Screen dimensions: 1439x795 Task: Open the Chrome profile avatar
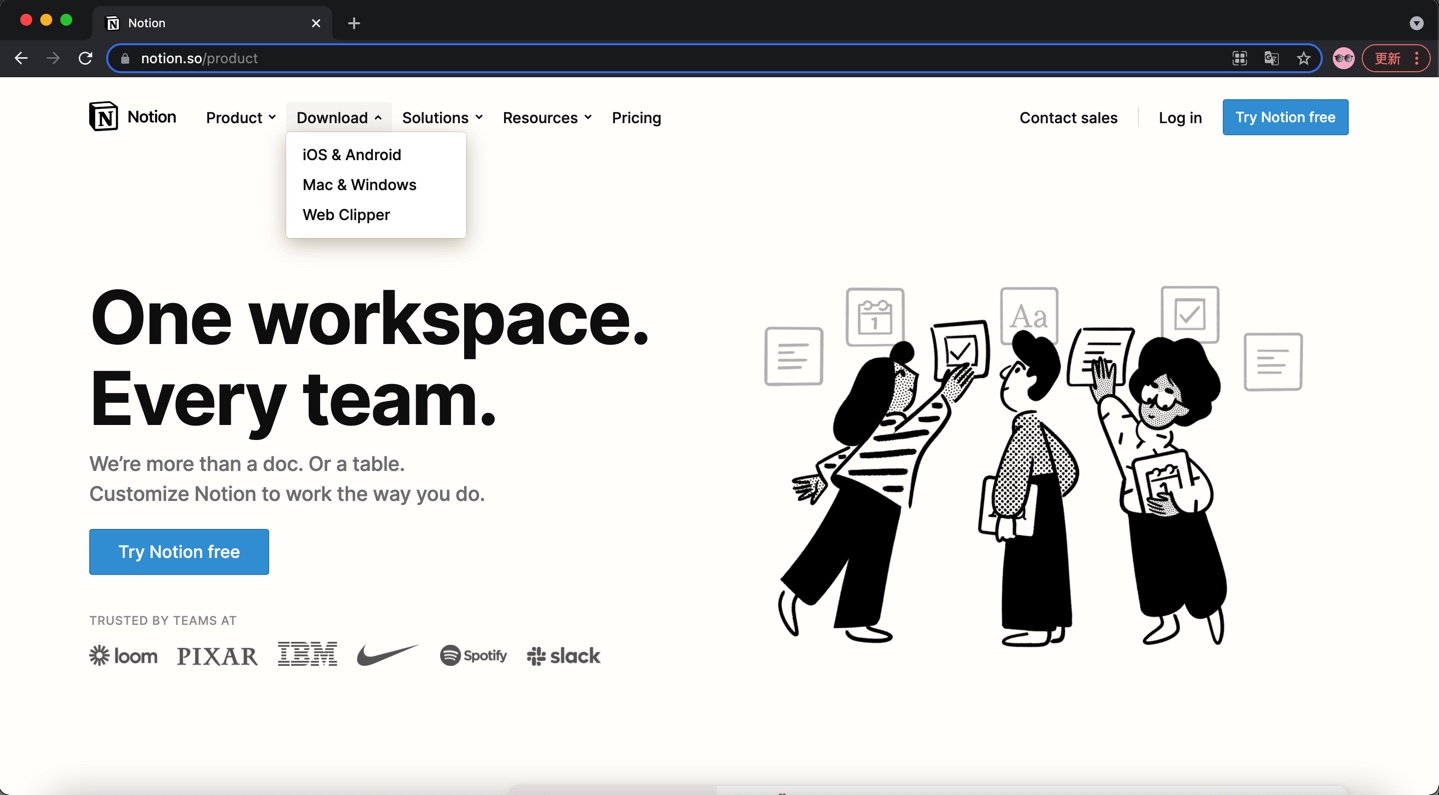[1344, 58]
